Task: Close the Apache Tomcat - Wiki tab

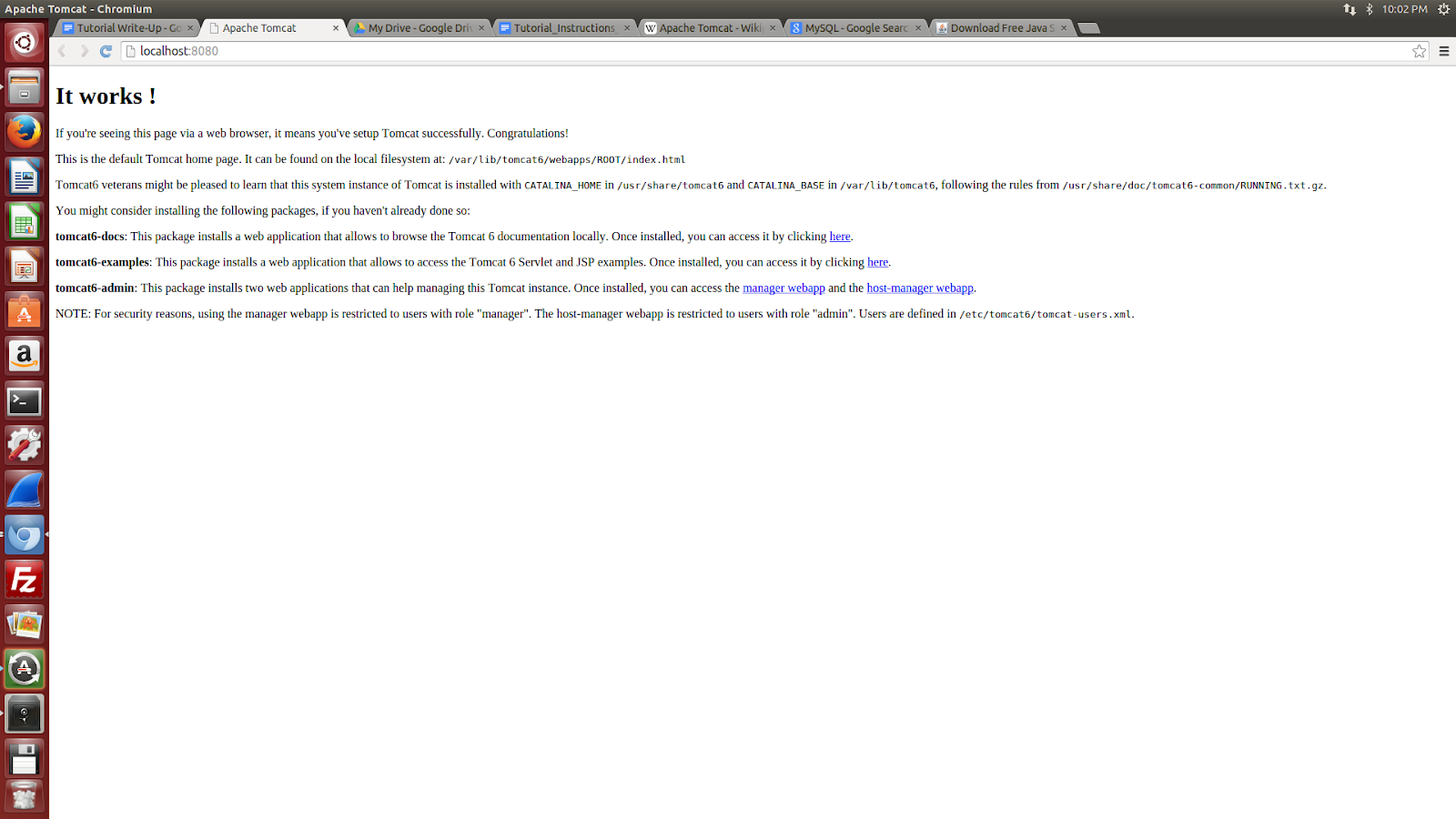Action: pyautogui.click(x=773, y=28)
